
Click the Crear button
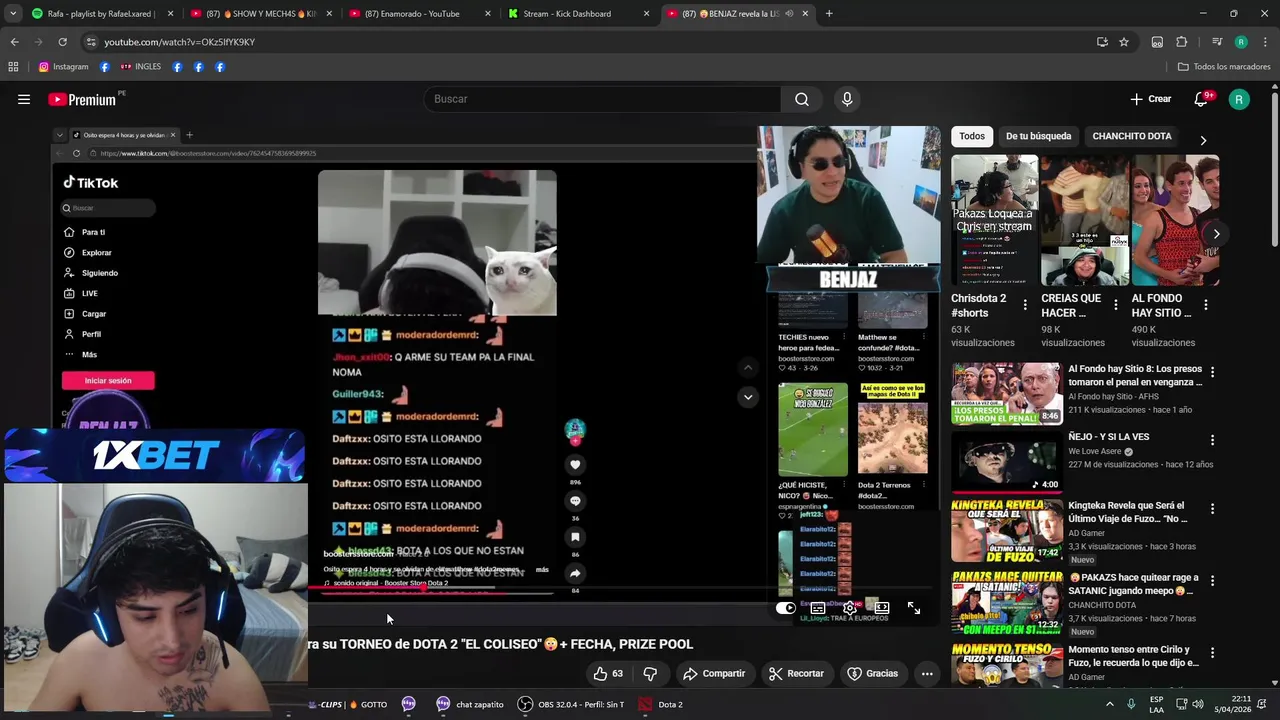pos(1151,99)
